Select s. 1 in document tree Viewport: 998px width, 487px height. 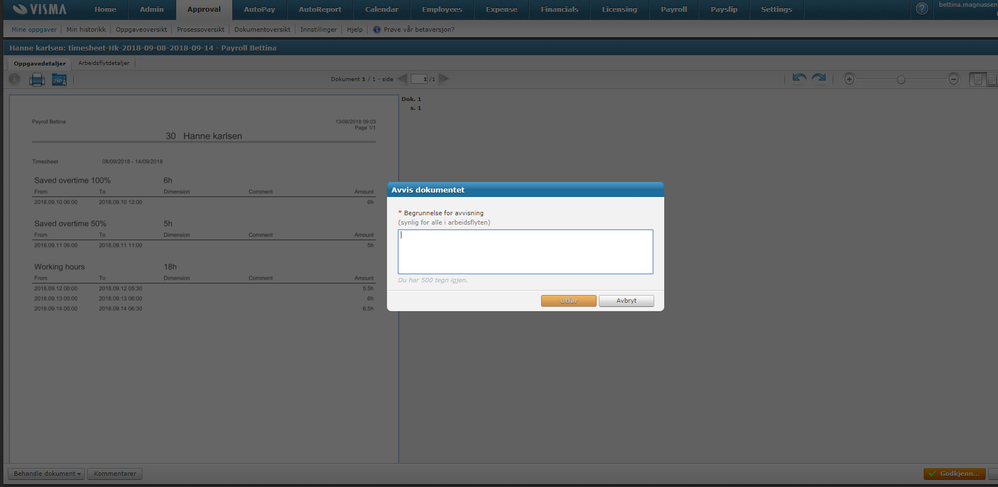[416, 108]
